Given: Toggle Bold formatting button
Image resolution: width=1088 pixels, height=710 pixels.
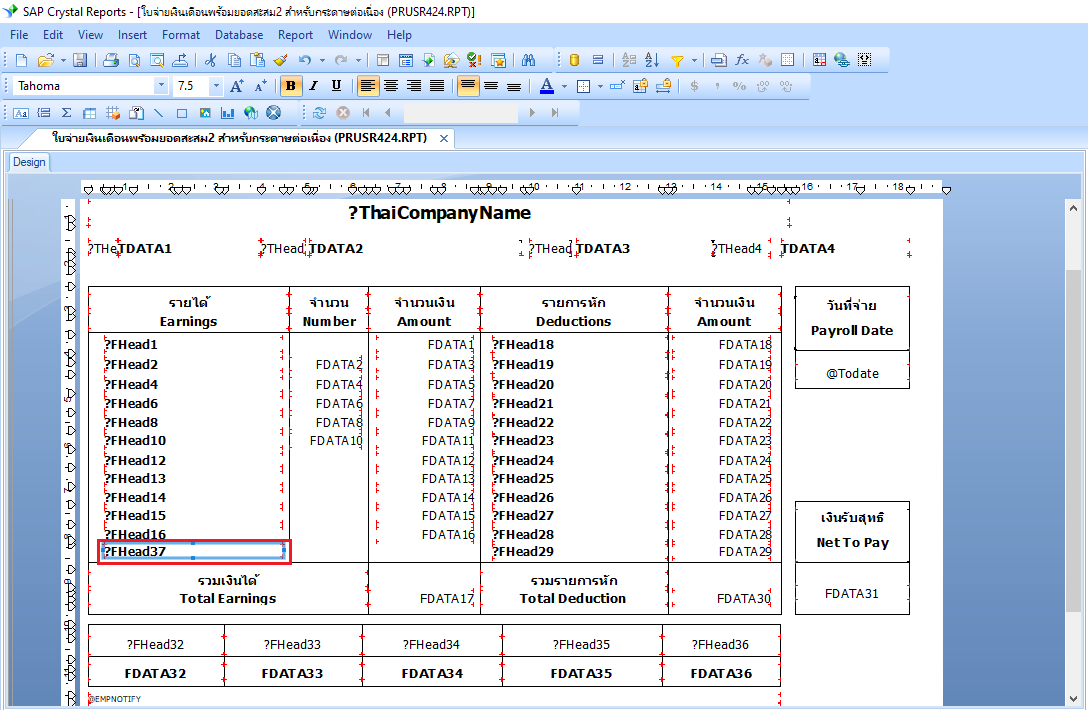Looking at the screenshot, I should (x=290, y=86).
